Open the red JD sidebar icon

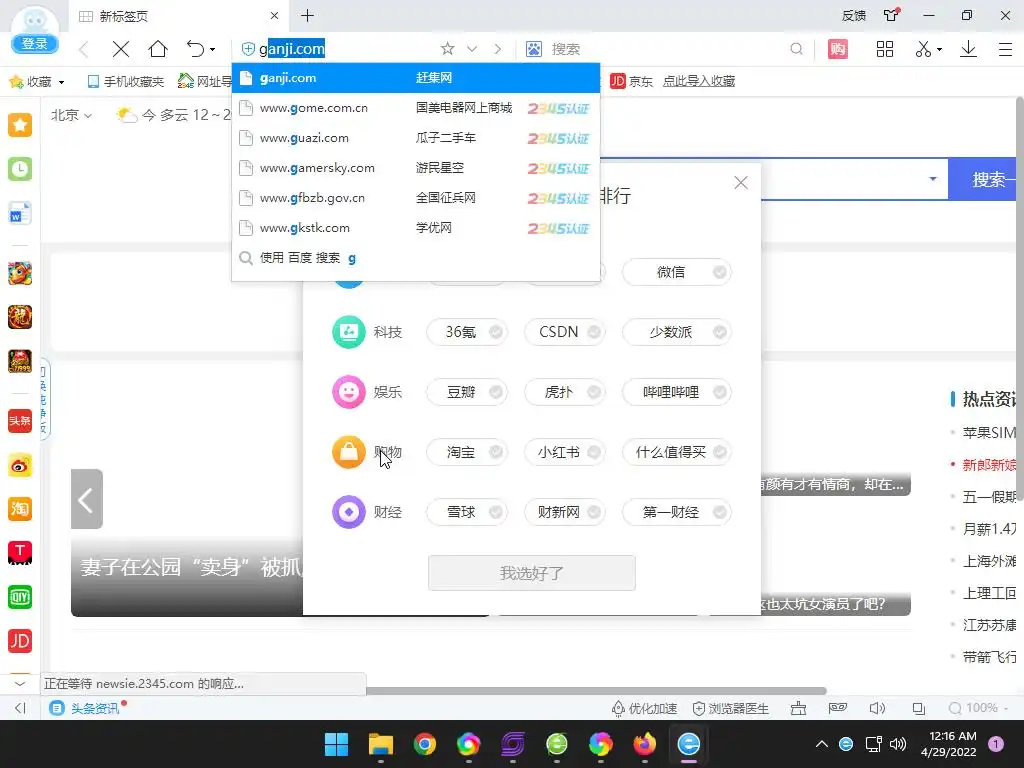[x=20, y=641]
